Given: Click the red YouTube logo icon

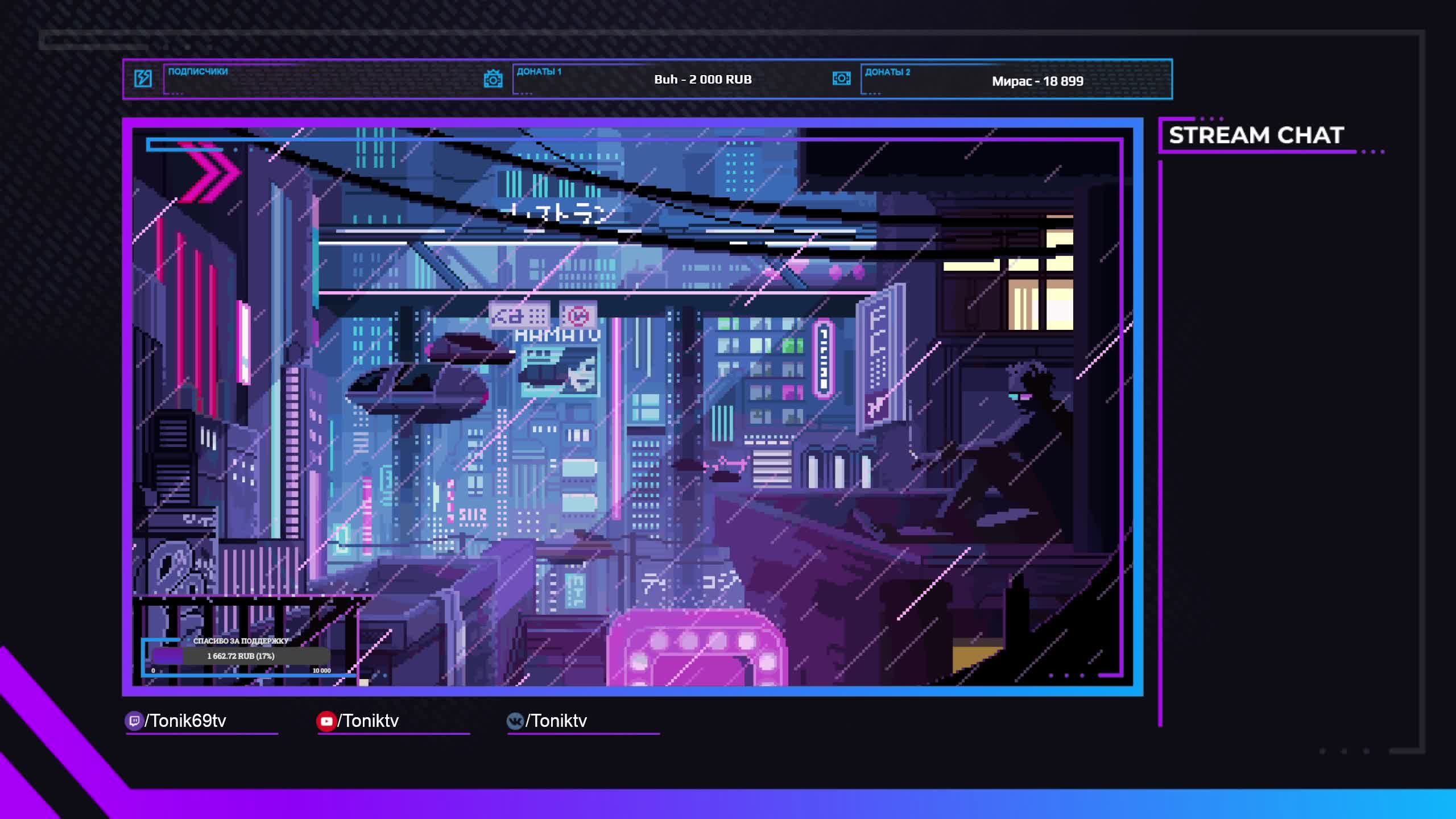Looking at the screenshot, I should coord(326,721).
